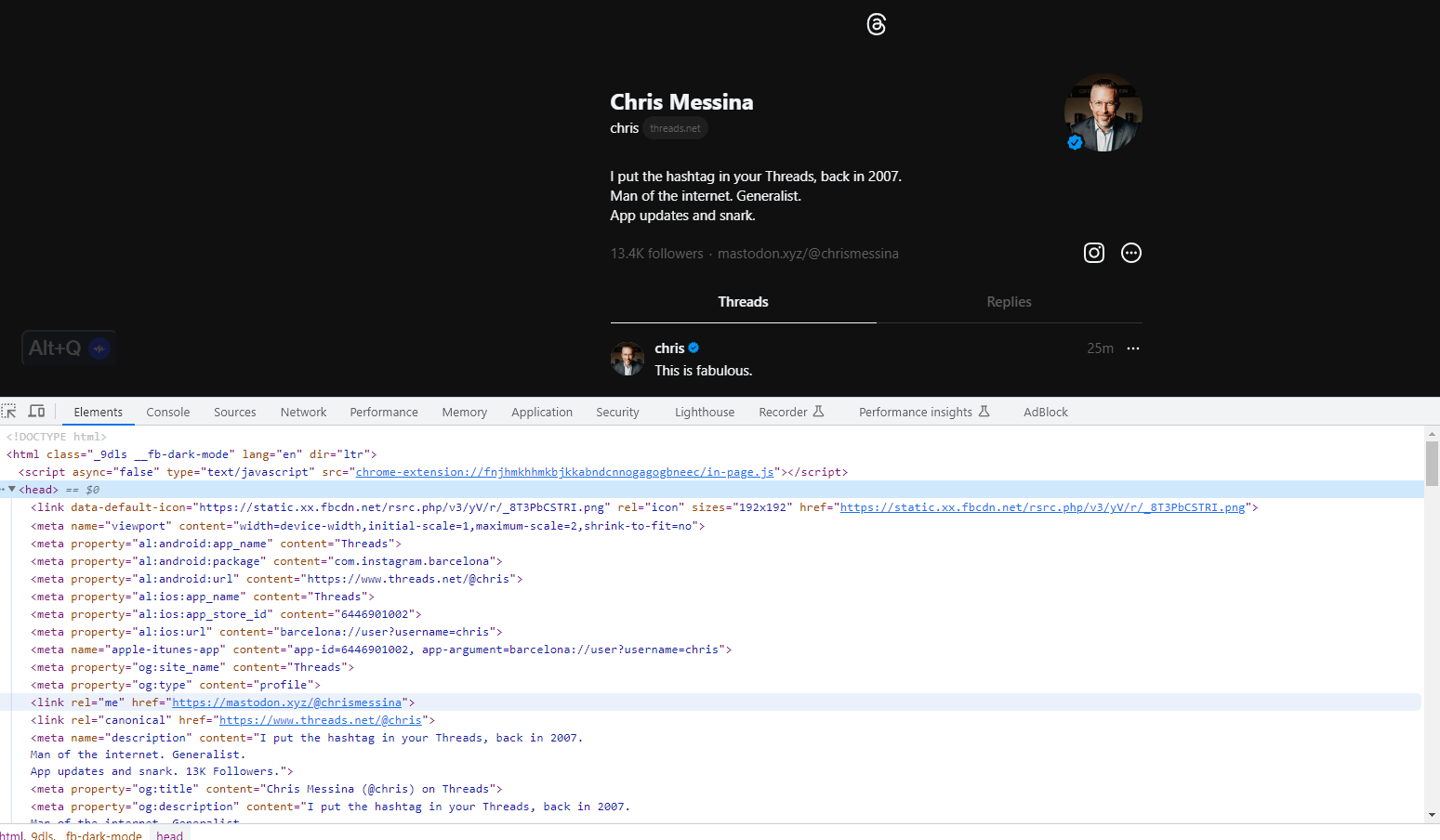
Task: Select the al:ios:app_store_id meta row
Action: pyautogui.click(x=711, y=614)
